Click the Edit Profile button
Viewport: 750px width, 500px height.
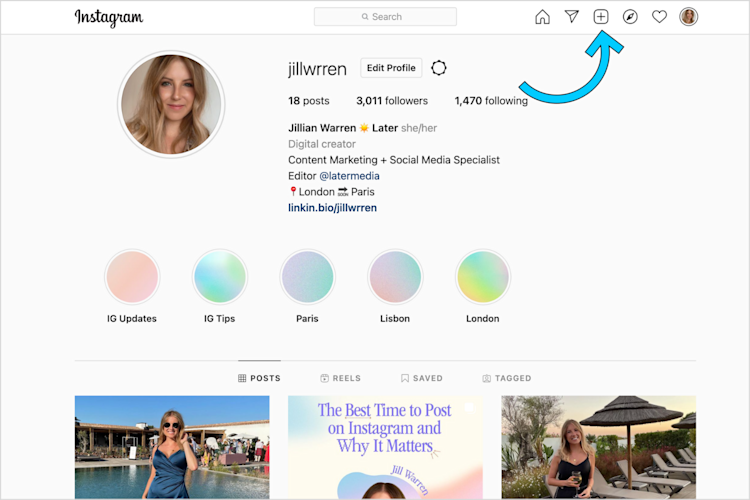[391, 68]
